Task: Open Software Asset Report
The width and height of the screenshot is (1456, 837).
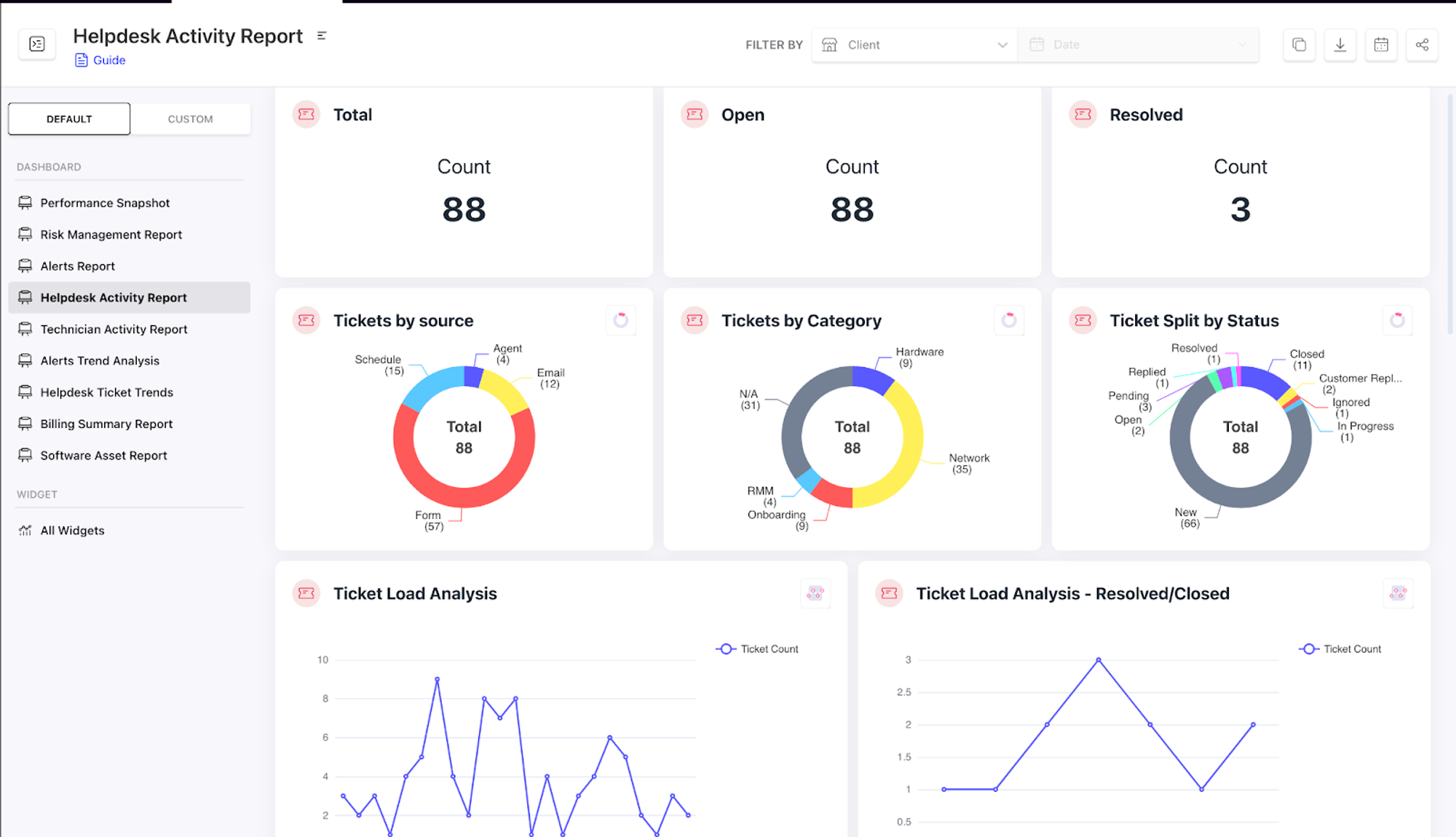Action: pyautogui.click(x=130, y=456)
